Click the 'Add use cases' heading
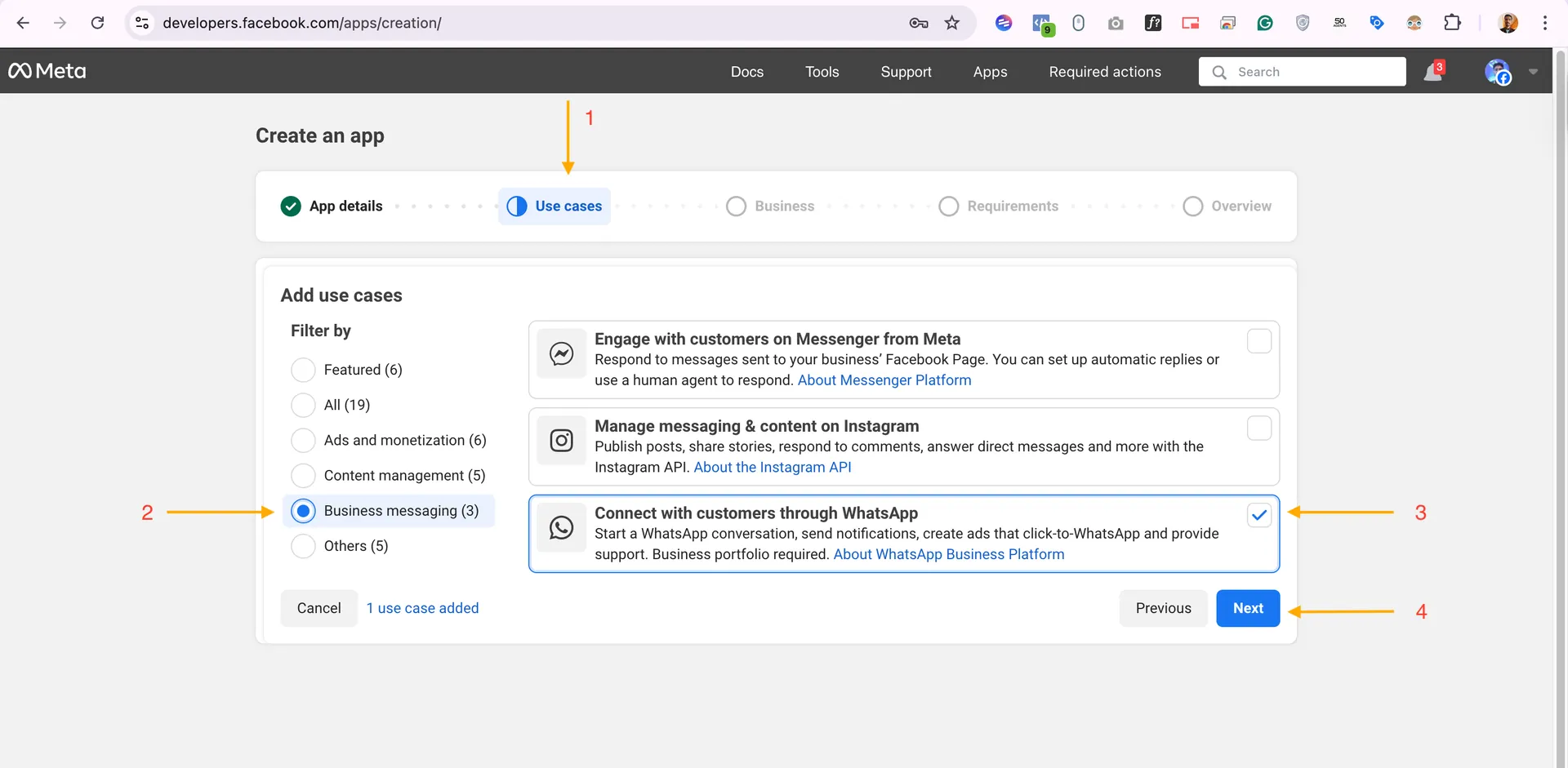 pyautogui.click(x=341, y=295)
